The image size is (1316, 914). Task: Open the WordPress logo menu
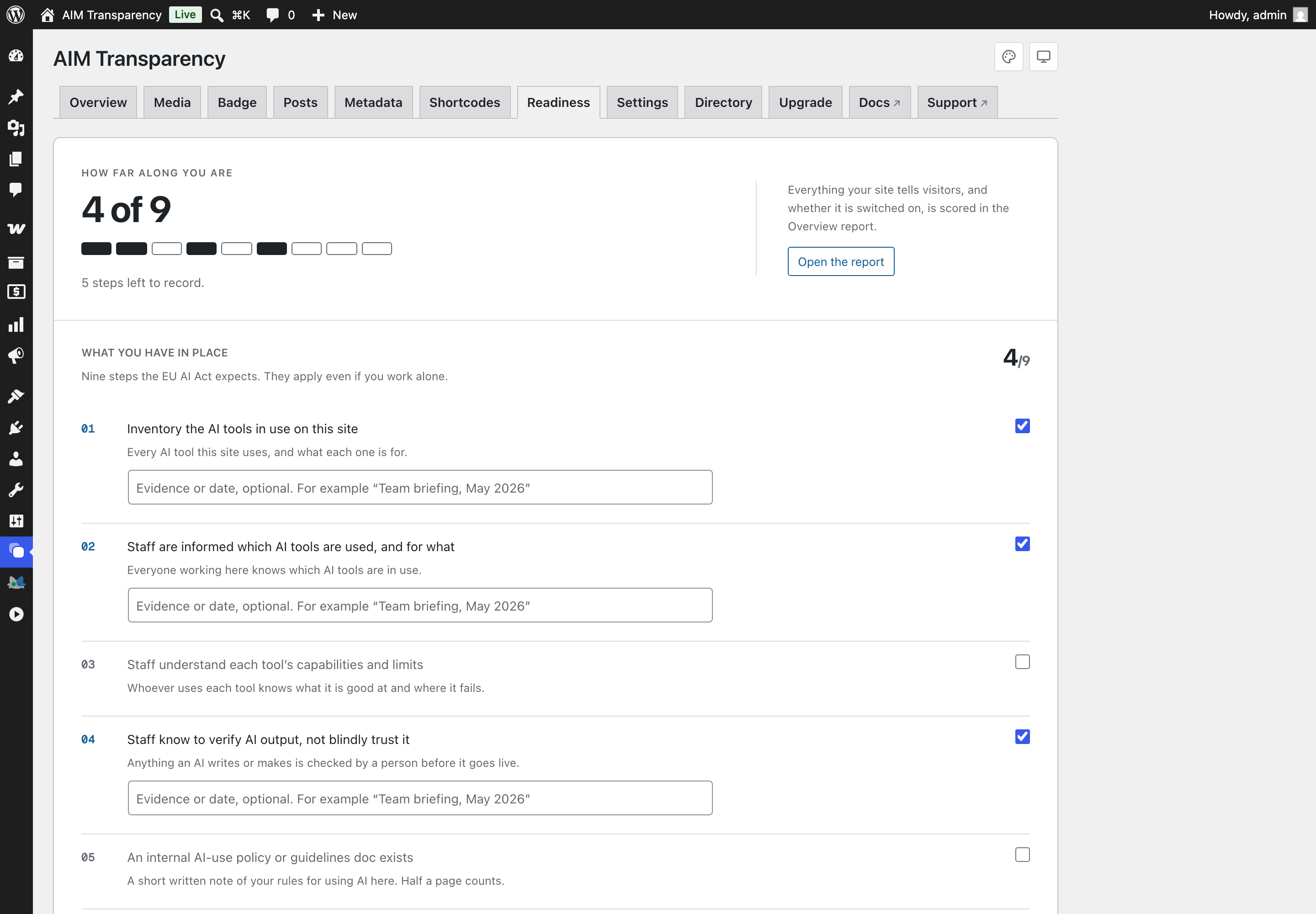click(16, 15)
